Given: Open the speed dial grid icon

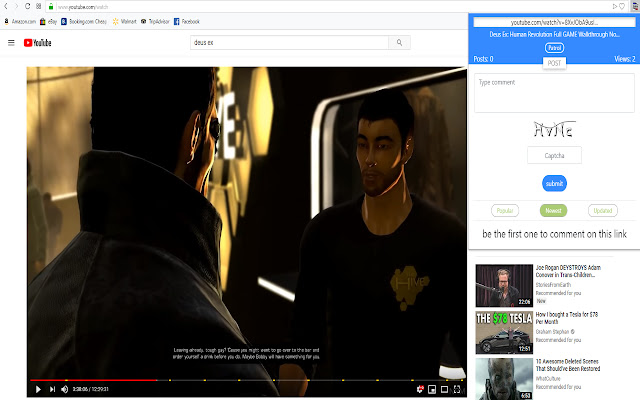Looking at the screenshot, I should click(38, 6).
